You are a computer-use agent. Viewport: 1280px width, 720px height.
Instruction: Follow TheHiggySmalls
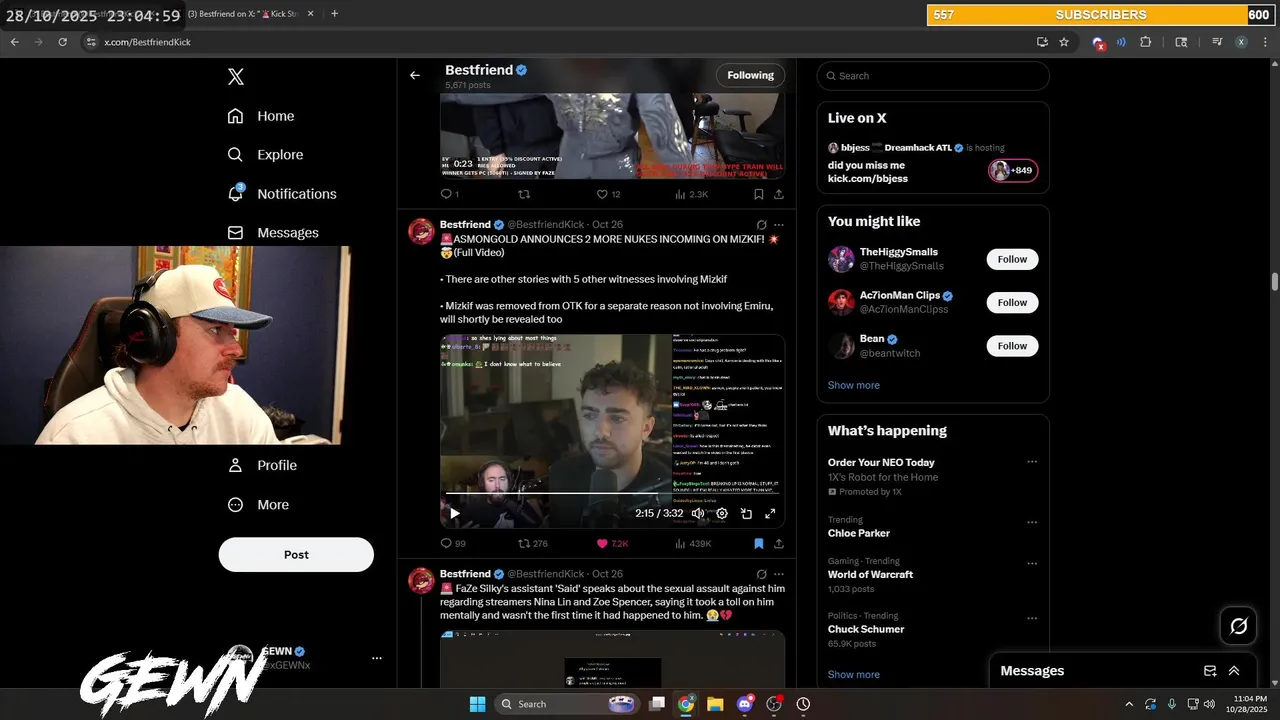point(1012,259)
